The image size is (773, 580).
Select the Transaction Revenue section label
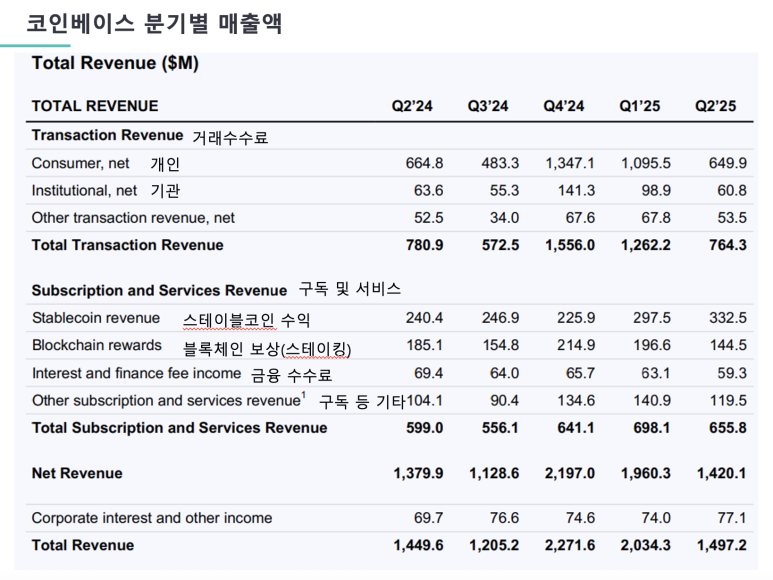pyautogui.click(x=107, y=135)
